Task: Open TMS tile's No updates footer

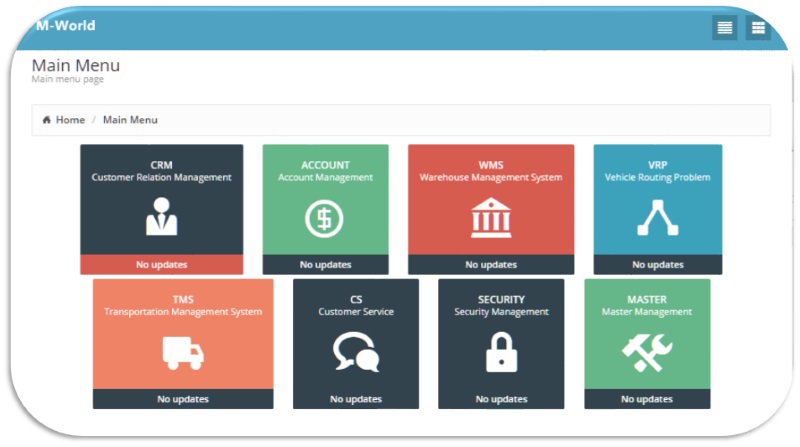Action: (x=183, y=399)
